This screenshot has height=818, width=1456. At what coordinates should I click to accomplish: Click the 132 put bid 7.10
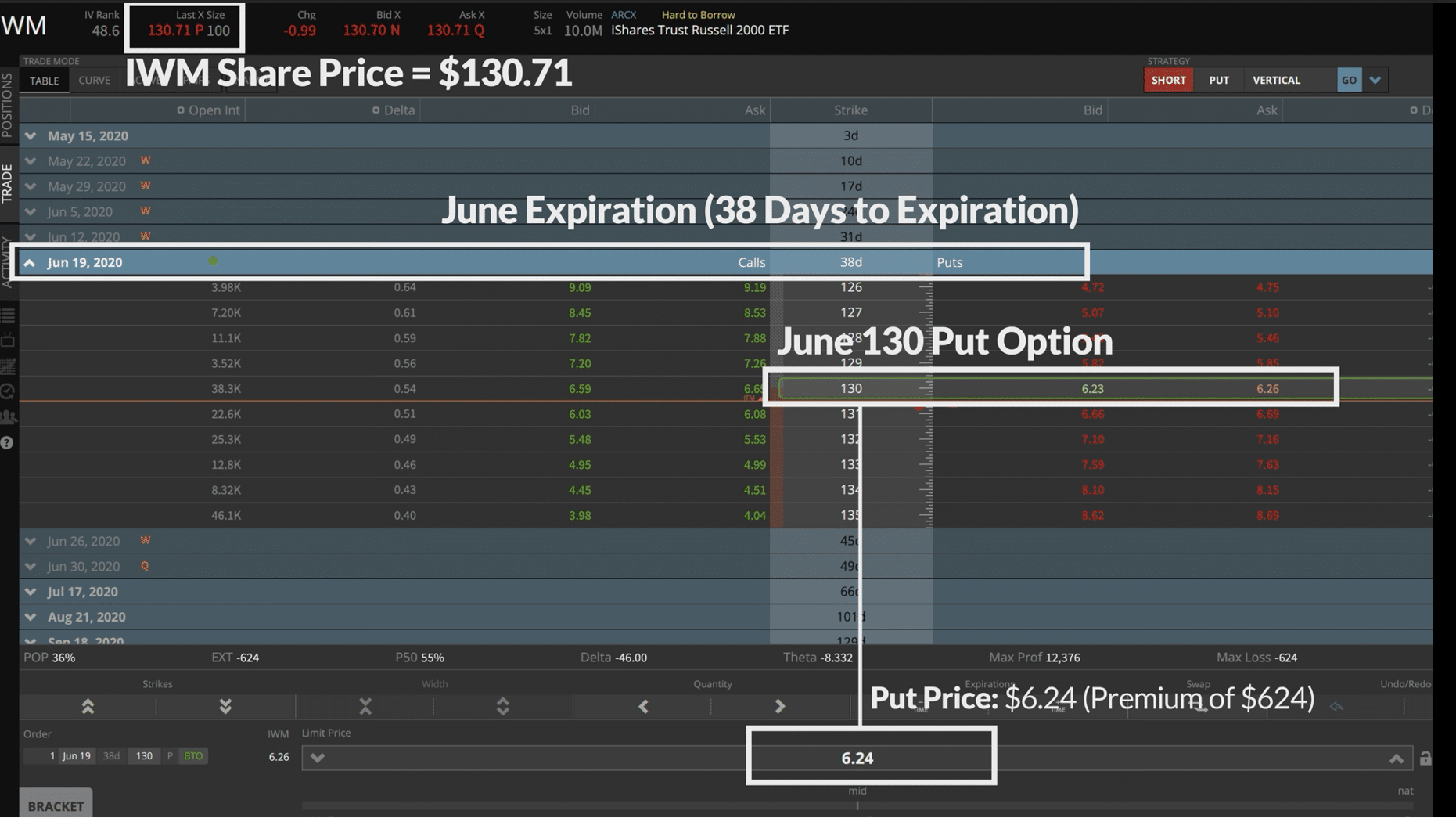[x=1092, y=440]
